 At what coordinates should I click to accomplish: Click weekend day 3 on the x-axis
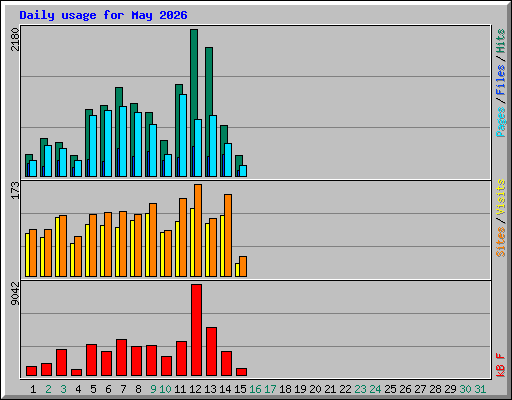[63, 389]
